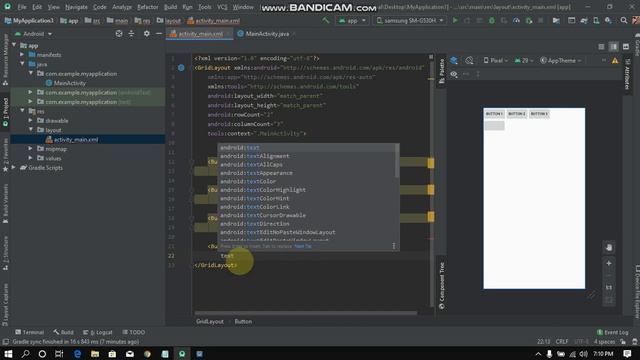Open Component Tree side panel
Viewport: 640px width, 360px height.
pos(442,285)
